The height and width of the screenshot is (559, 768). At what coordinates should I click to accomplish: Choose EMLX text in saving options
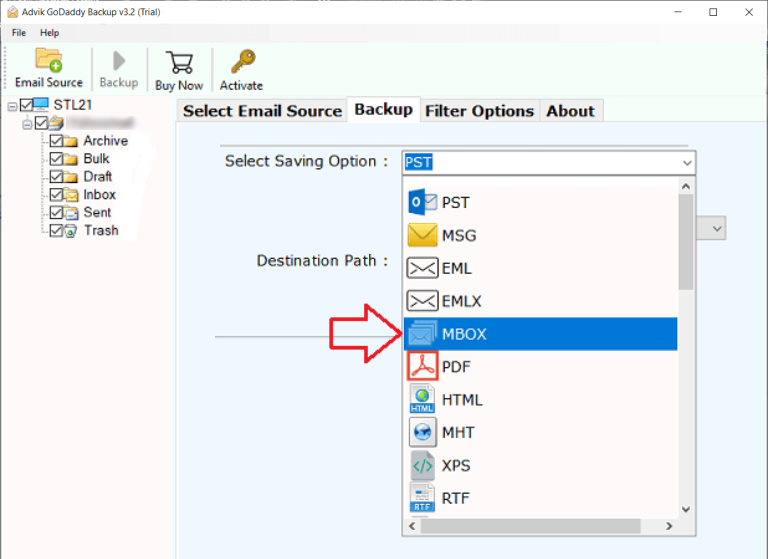(461, 301)
